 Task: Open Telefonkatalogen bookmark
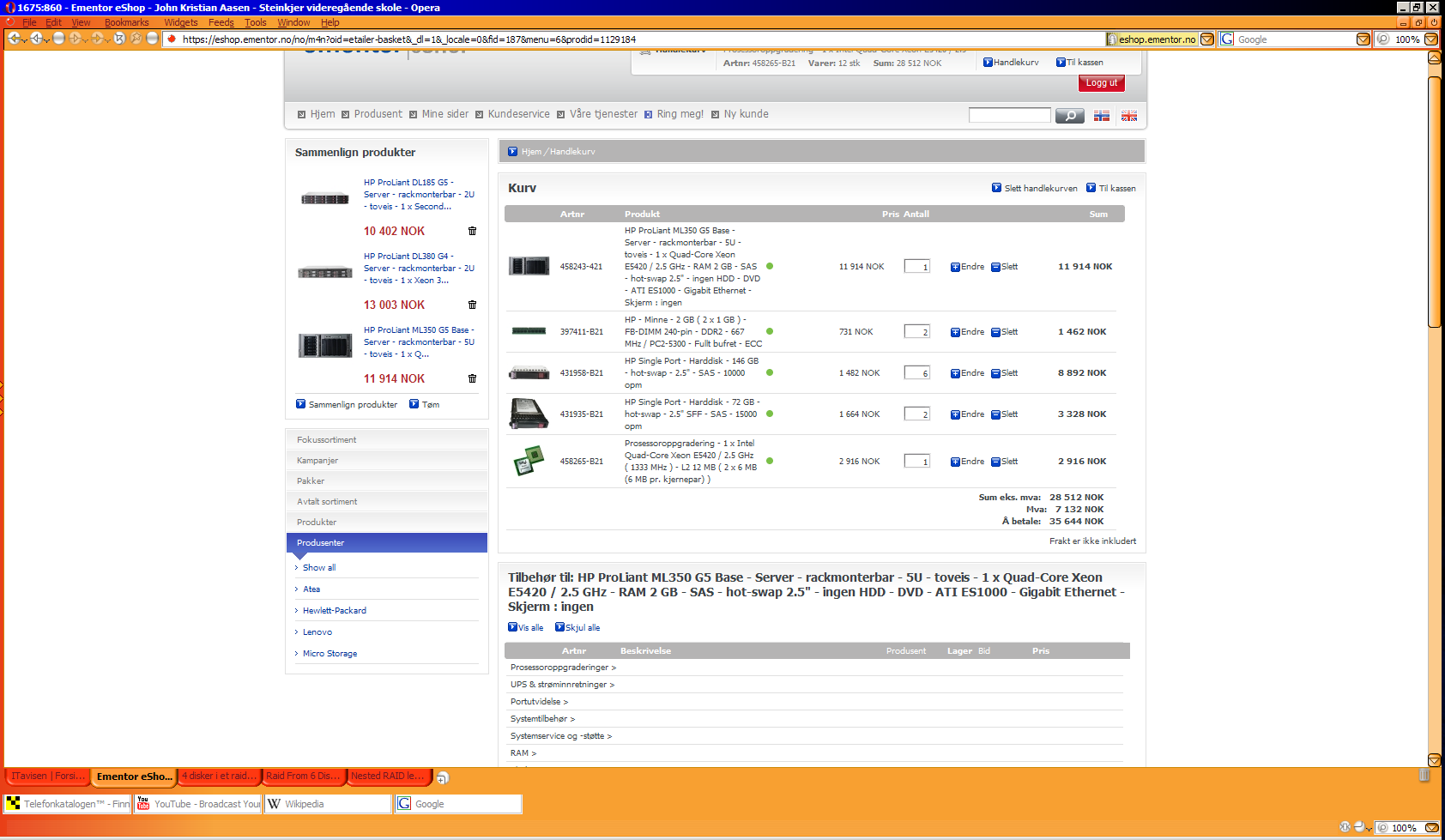coord(68,804)
